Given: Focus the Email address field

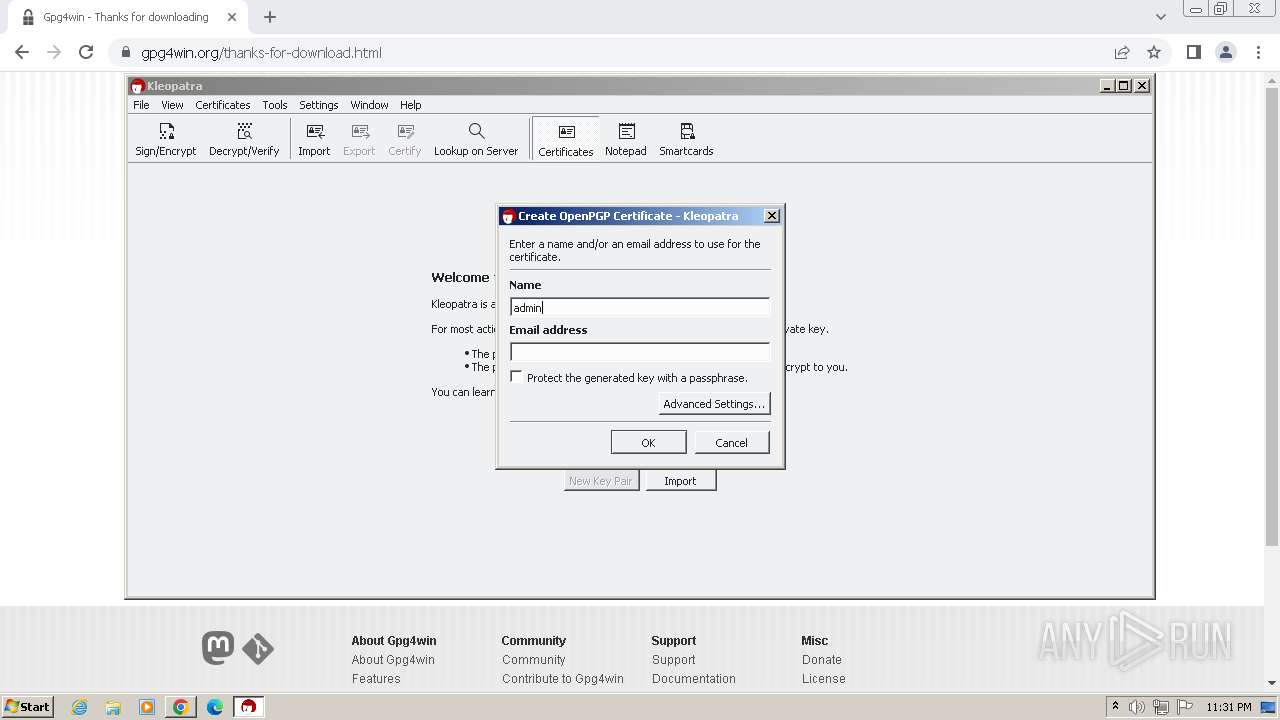Looking at the screenshot, I should [x=640, y=352].
